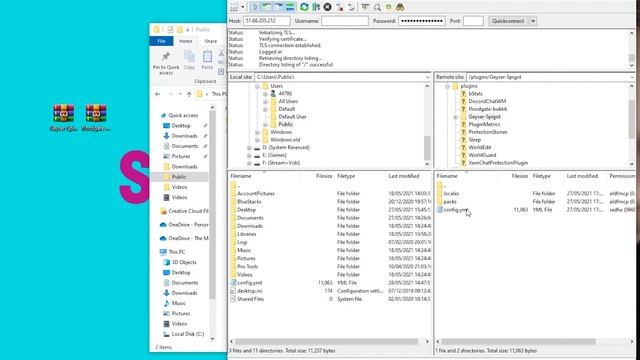
Task: Toggle the transfer queue display
Action: (290, 7)
